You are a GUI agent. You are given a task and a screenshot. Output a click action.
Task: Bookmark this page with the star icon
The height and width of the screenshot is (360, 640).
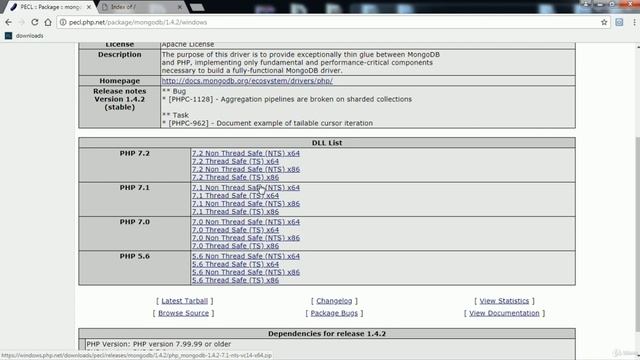tap(604, 22)
